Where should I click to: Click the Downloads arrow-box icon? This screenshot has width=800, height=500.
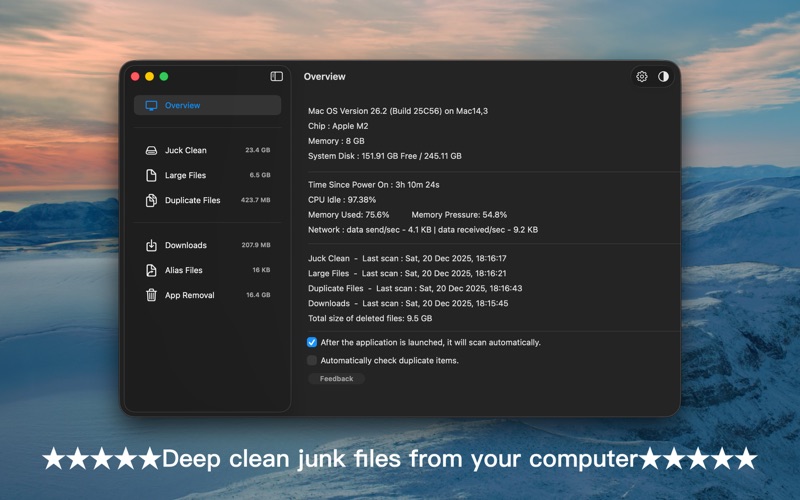tap(152, 245)
